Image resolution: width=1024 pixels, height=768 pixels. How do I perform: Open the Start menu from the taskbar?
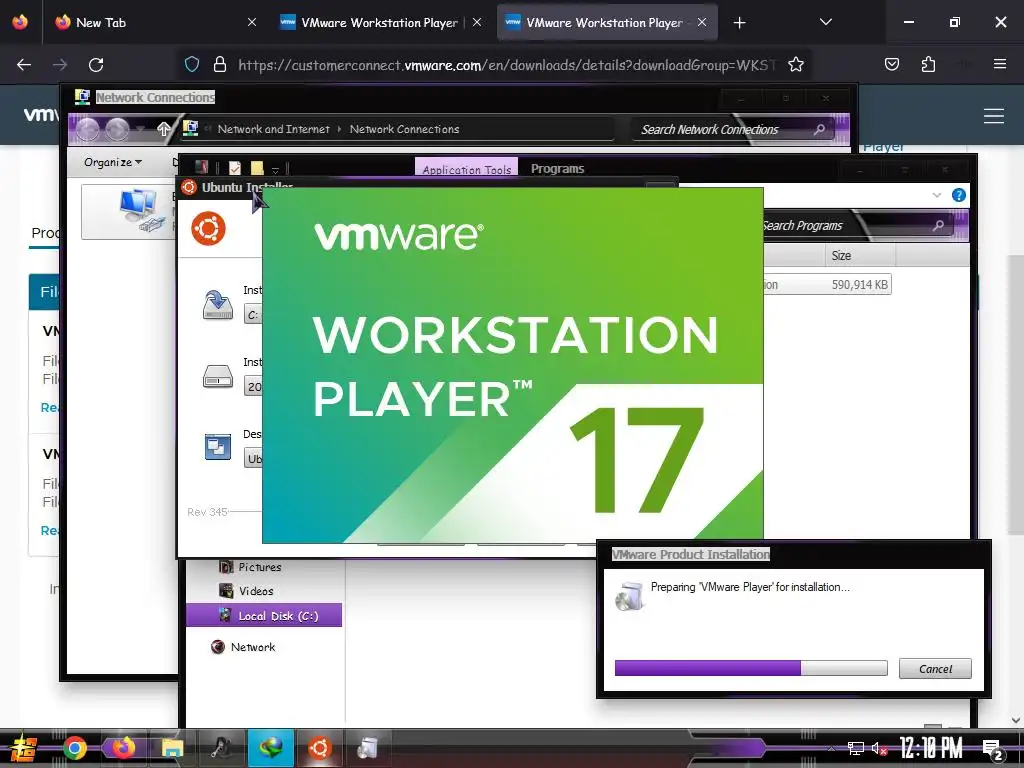23,748
